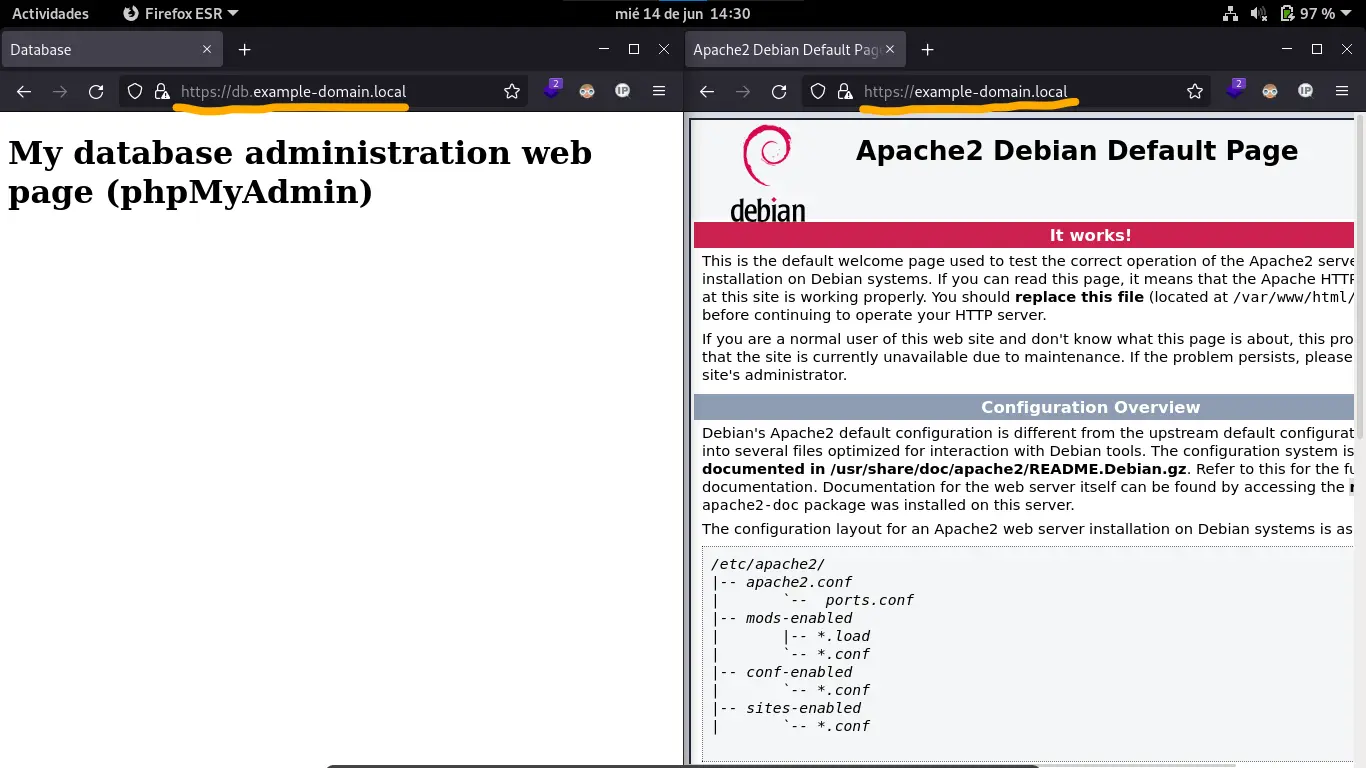Screen dimensions: 1366x768
Task: Open purple extension with badge in Database window
Action: pyautogui.click(x=552, y=90)
